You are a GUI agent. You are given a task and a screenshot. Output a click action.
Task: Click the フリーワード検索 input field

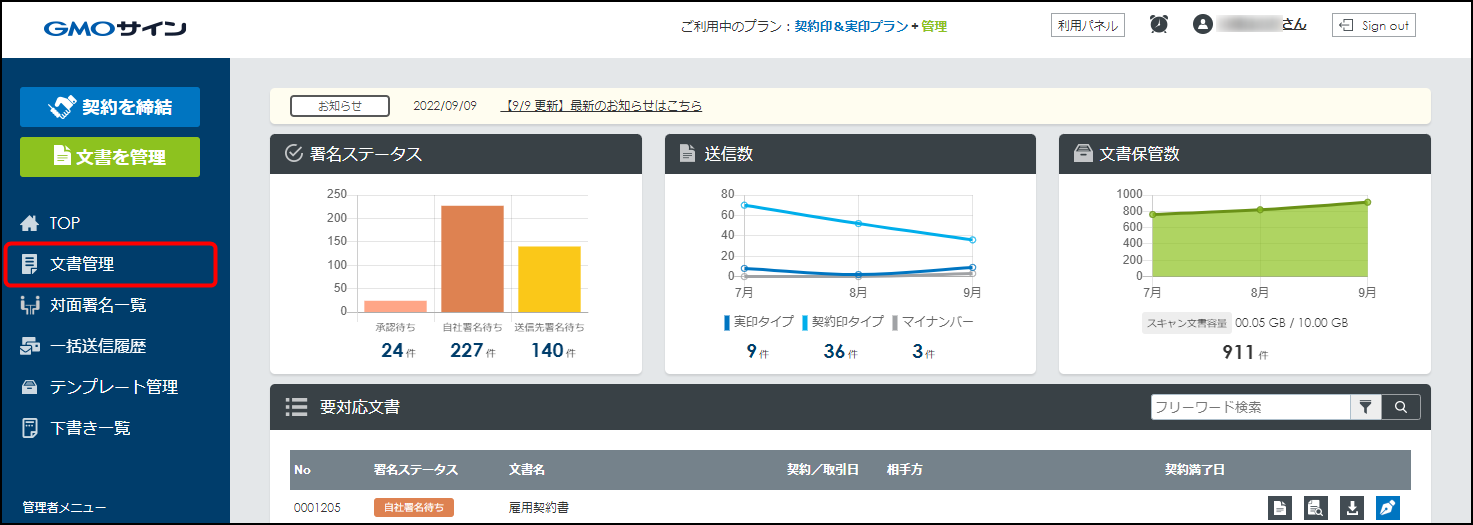pyautogui.click(x=1250, y=407)
